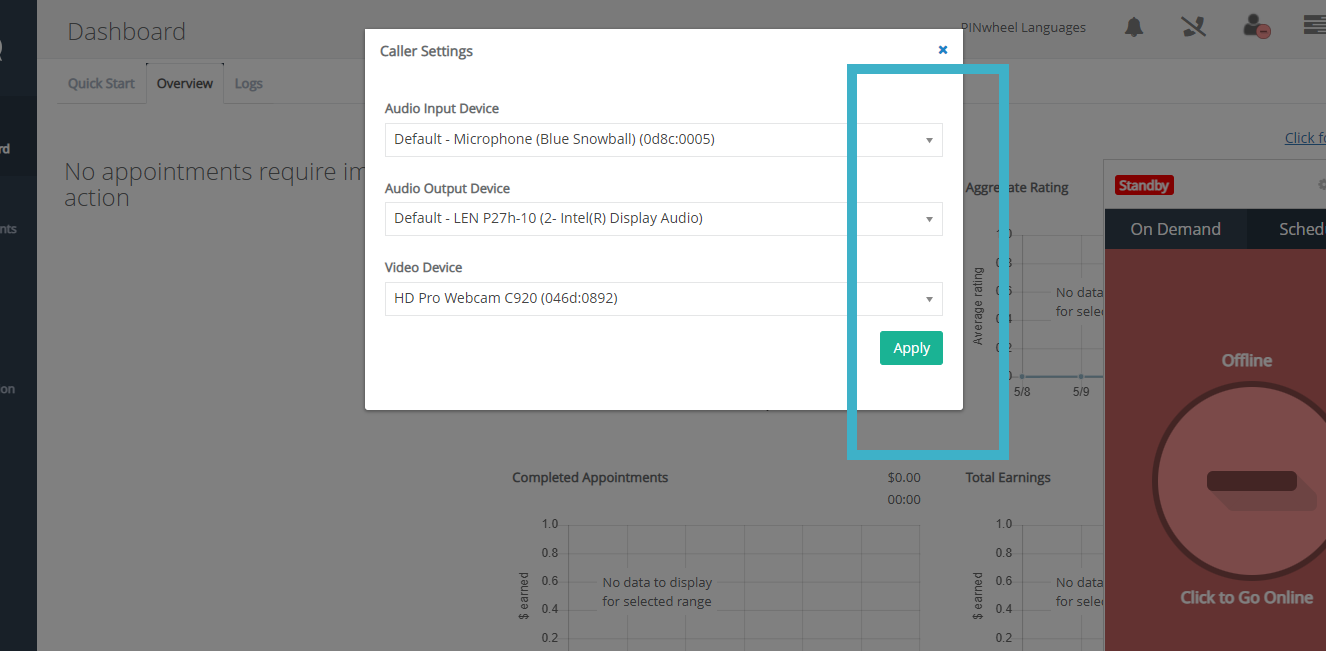Screen dimensions: 1326x651
Task: Follow the "Click fo..." link
Action: click(1305, 138)
